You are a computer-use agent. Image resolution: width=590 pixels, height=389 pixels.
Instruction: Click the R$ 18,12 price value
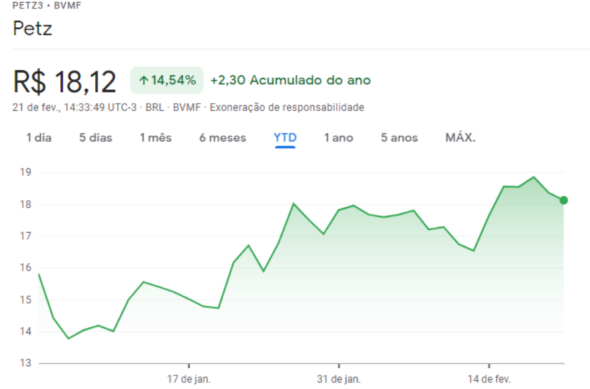(x=64, y=82)
